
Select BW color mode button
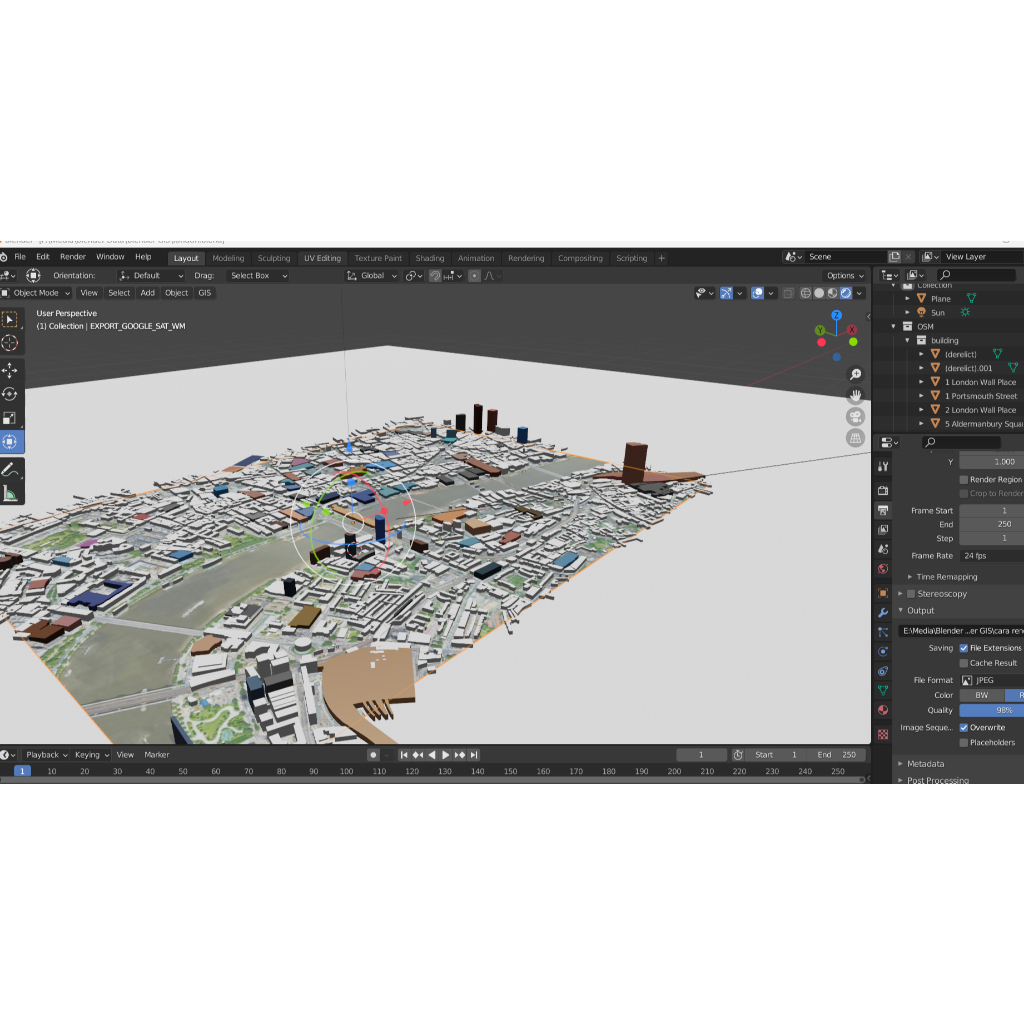coord(981,695)
